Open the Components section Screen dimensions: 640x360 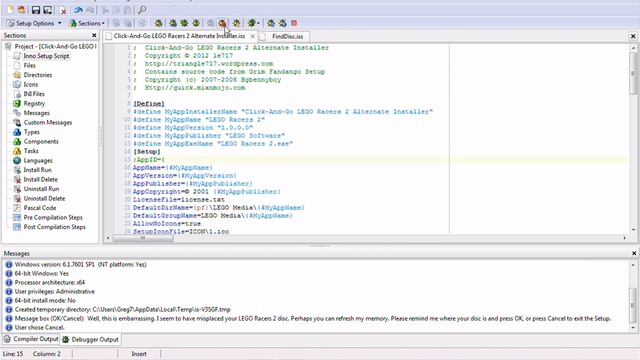coord(41,141)
